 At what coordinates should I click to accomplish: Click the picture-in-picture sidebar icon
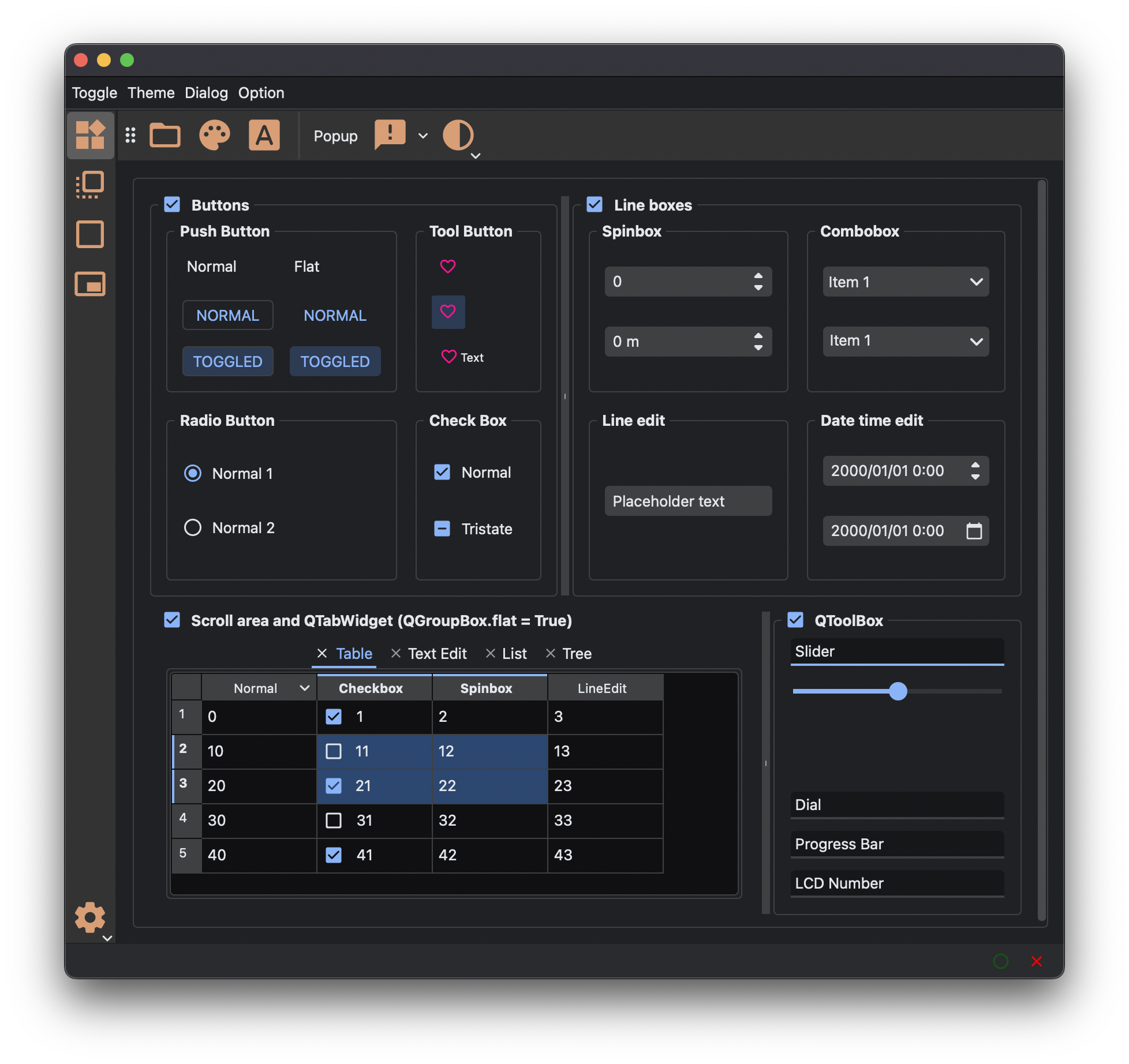pos(90,284)
